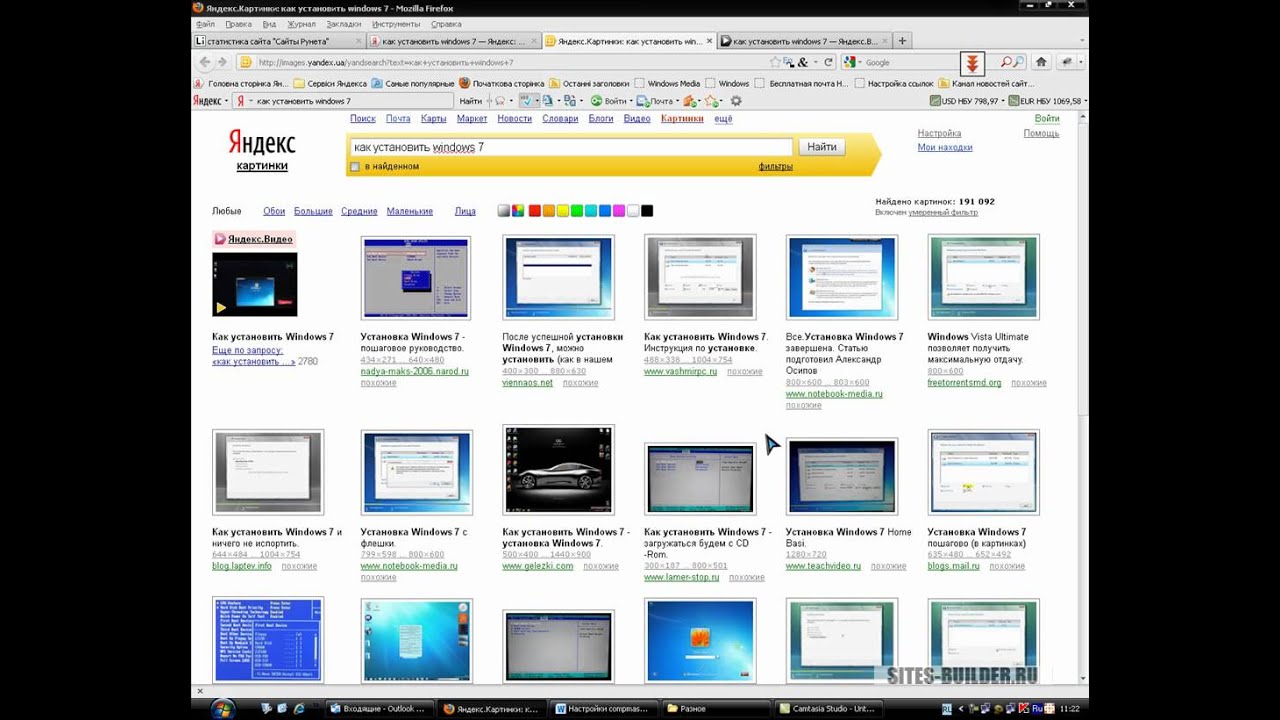Go back with the browser Back arrow
Viewport: 1280px width, 720px height.
[205, 62]
